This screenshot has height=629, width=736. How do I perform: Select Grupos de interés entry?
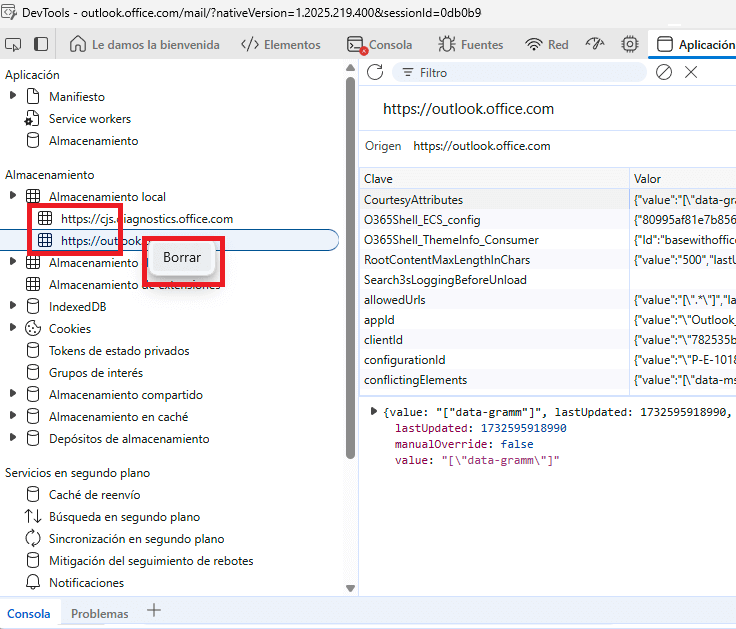pos(96,373)
